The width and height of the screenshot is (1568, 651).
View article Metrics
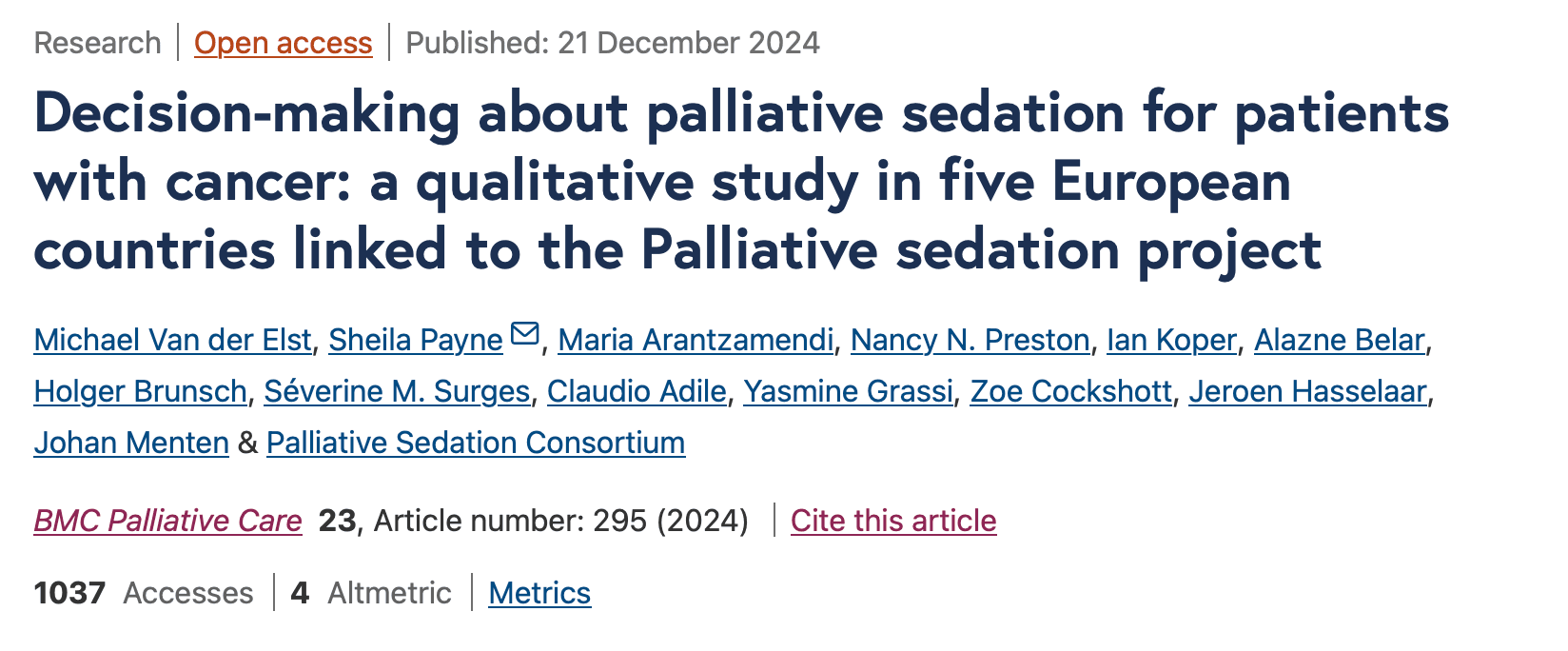click(x=539, y=593)
